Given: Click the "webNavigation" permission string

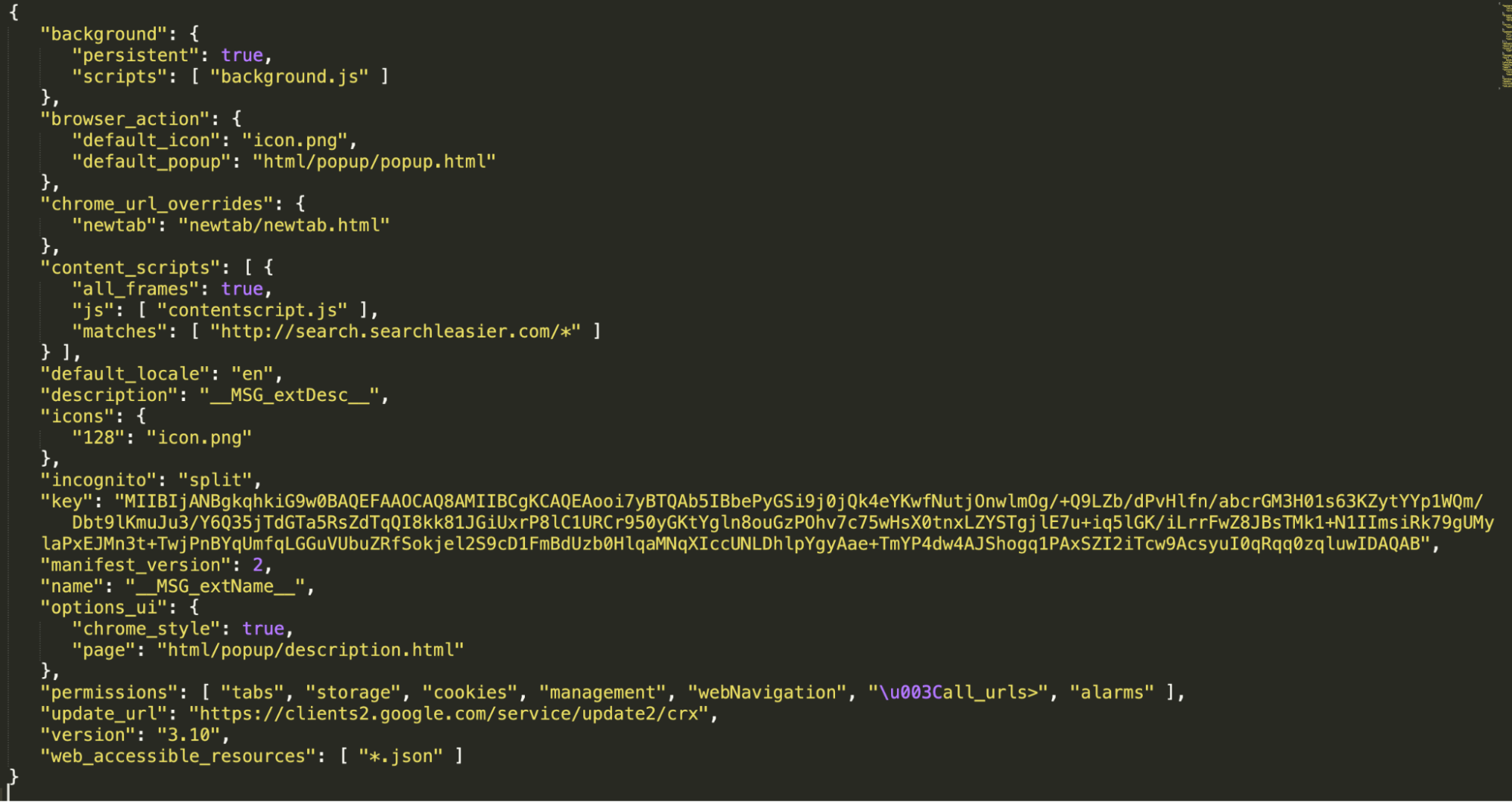Looking at the screenshot, I should click(x=767, y=692).
